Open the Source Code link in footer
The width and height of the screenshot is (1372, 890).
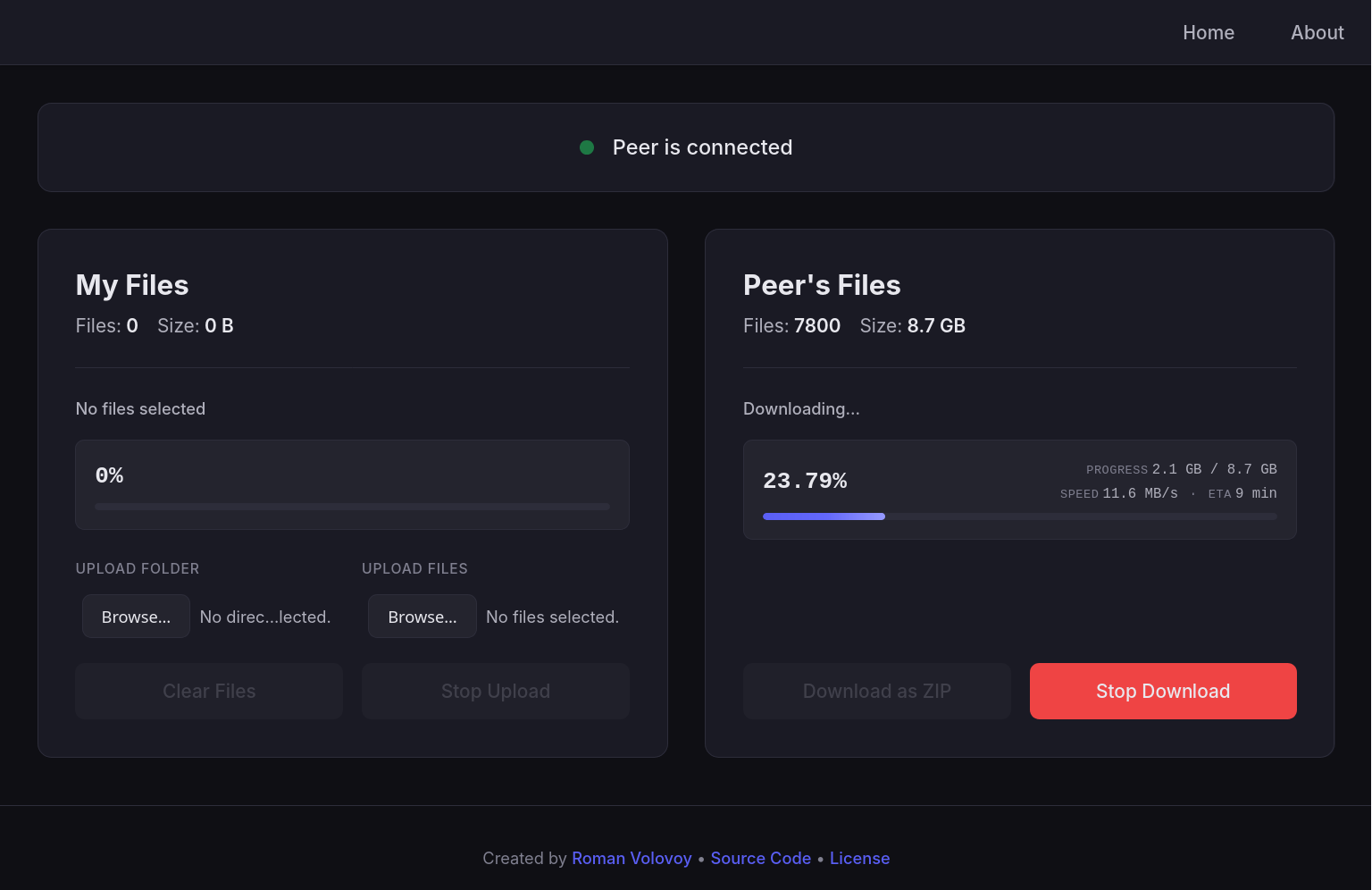pos(760,858)
